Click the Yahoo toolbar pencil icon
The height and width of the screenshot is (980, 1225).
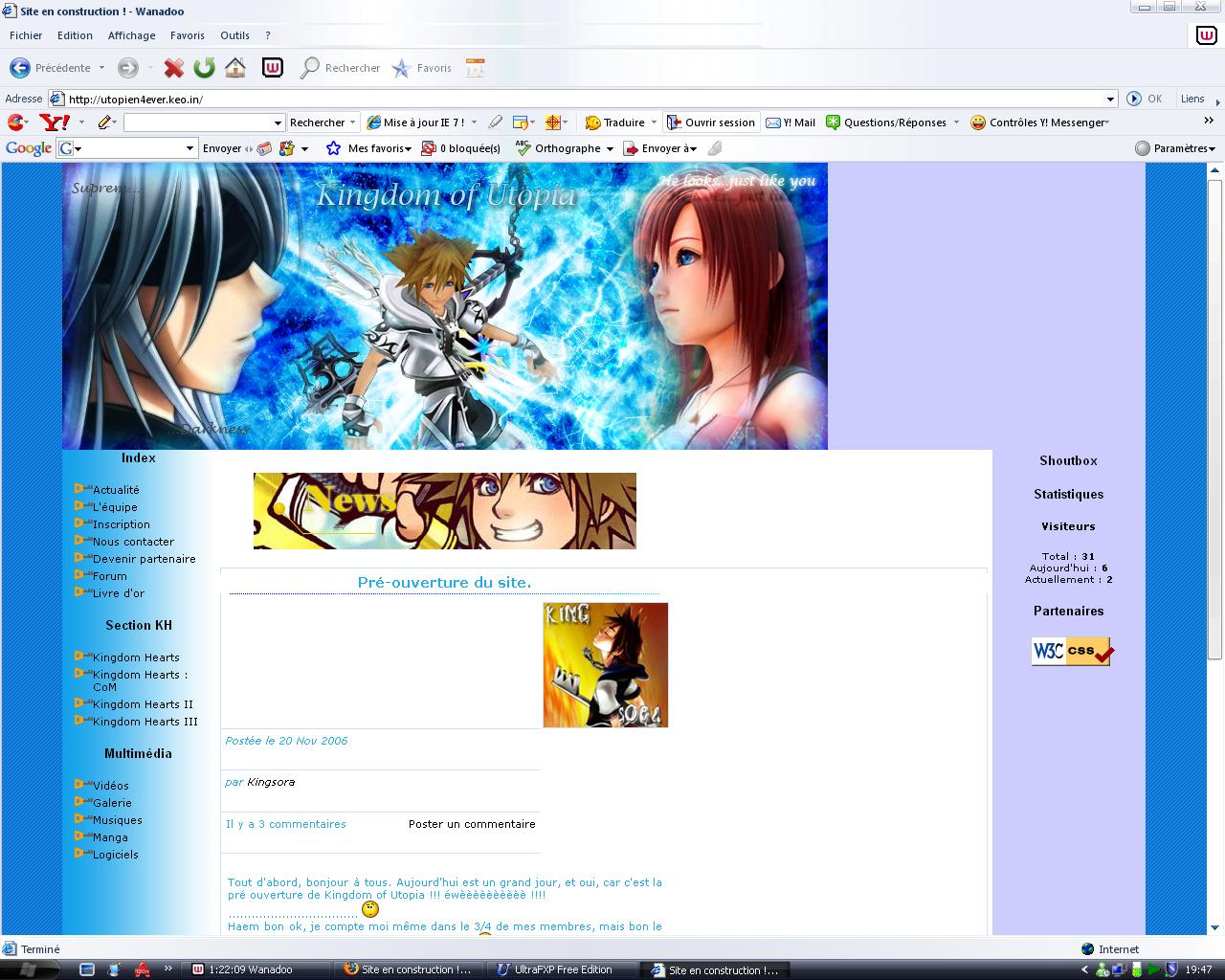pyautogui.click(x=105, y=122)
